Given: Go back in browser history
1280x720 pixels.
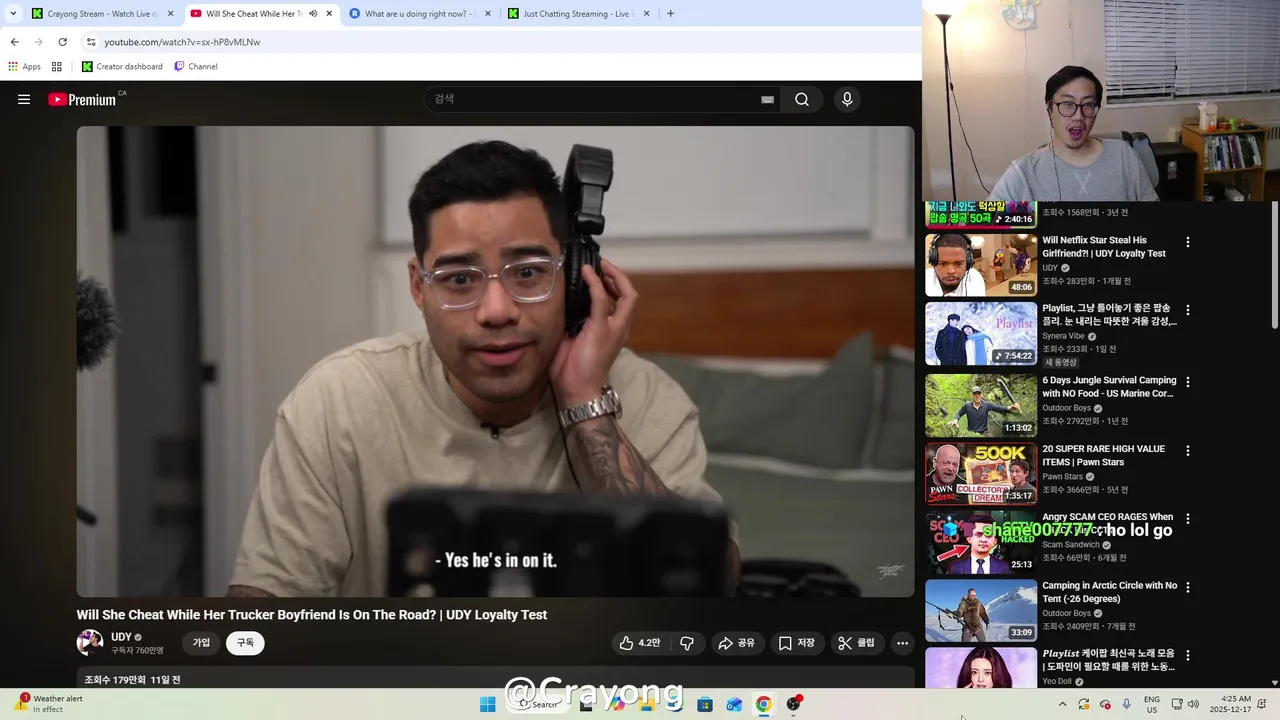Looking at the screenshot, I should coord(14,42).
